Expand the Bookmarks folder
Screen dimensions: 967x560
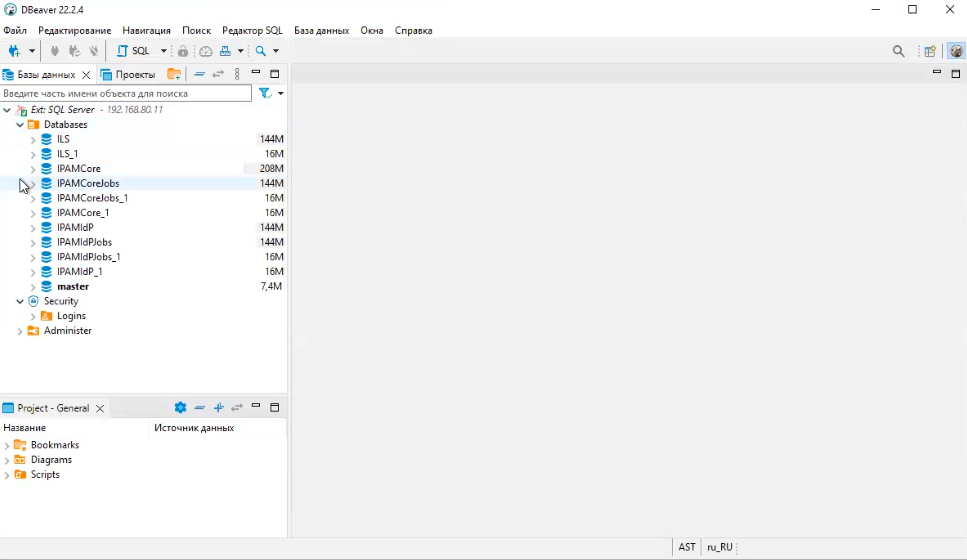click(7, 445)
